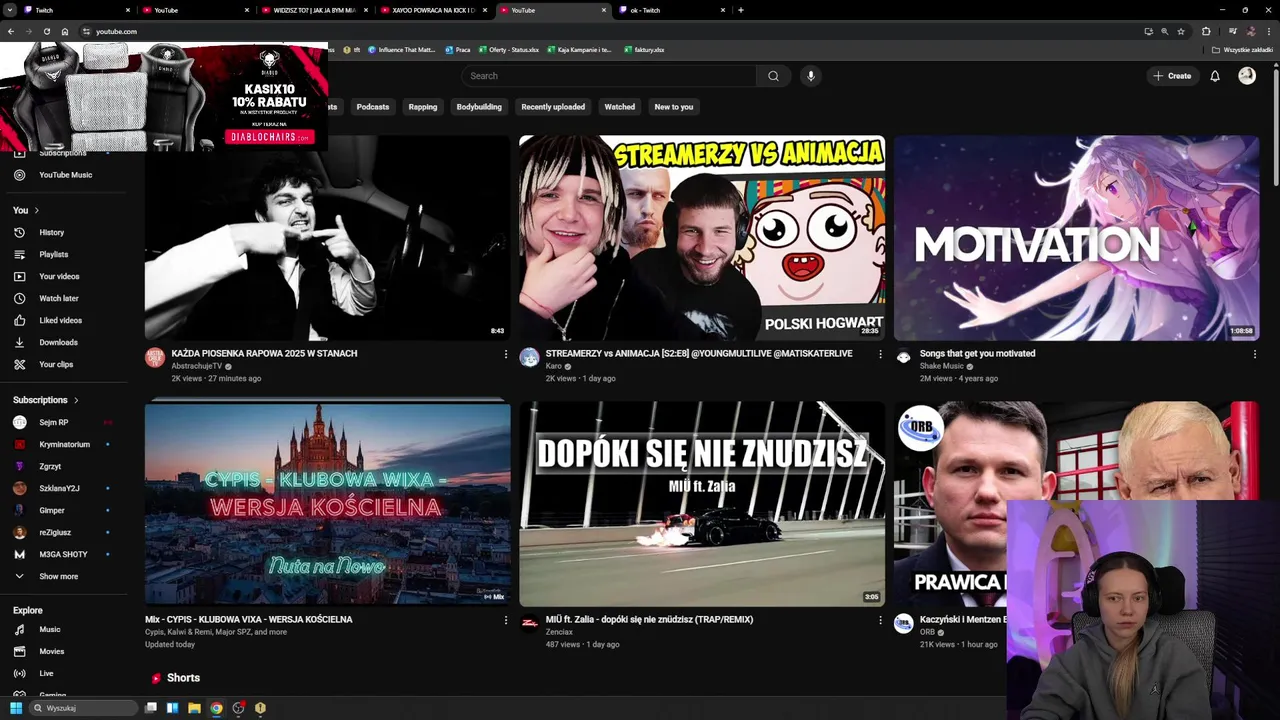The image size is (1280, 720).
Task: Select the Watched filter chip
Action: click(620, 107)
